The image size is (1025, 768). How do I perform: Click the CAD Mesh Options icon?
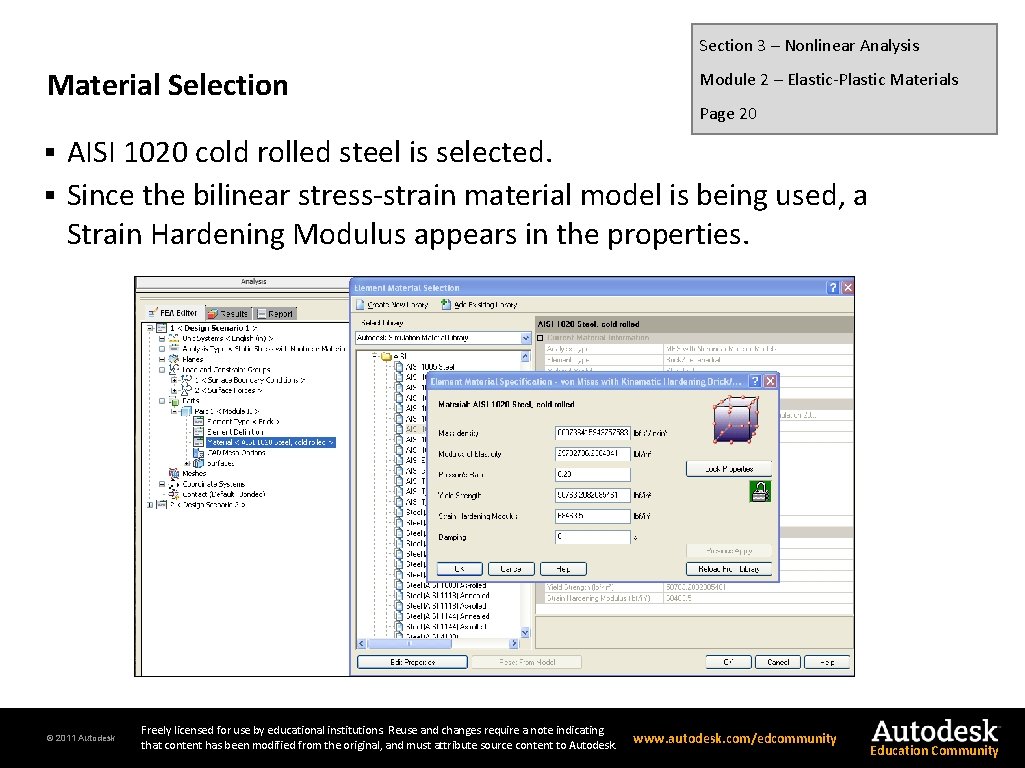(199, 453)
